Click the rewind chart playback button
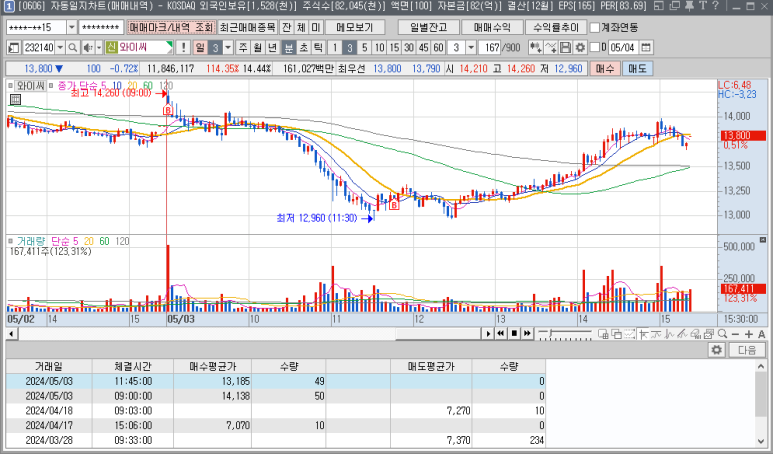 pos(501,334)
